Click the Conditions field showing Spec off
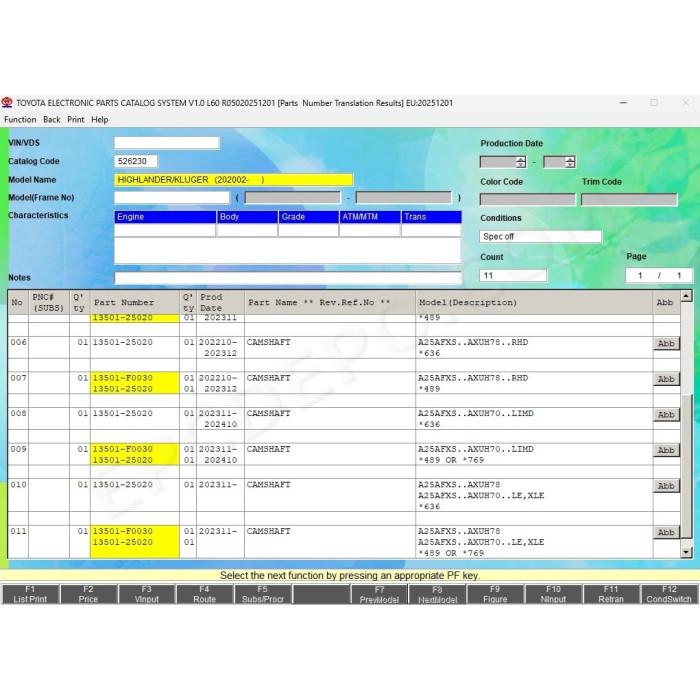 coord(540,237)
